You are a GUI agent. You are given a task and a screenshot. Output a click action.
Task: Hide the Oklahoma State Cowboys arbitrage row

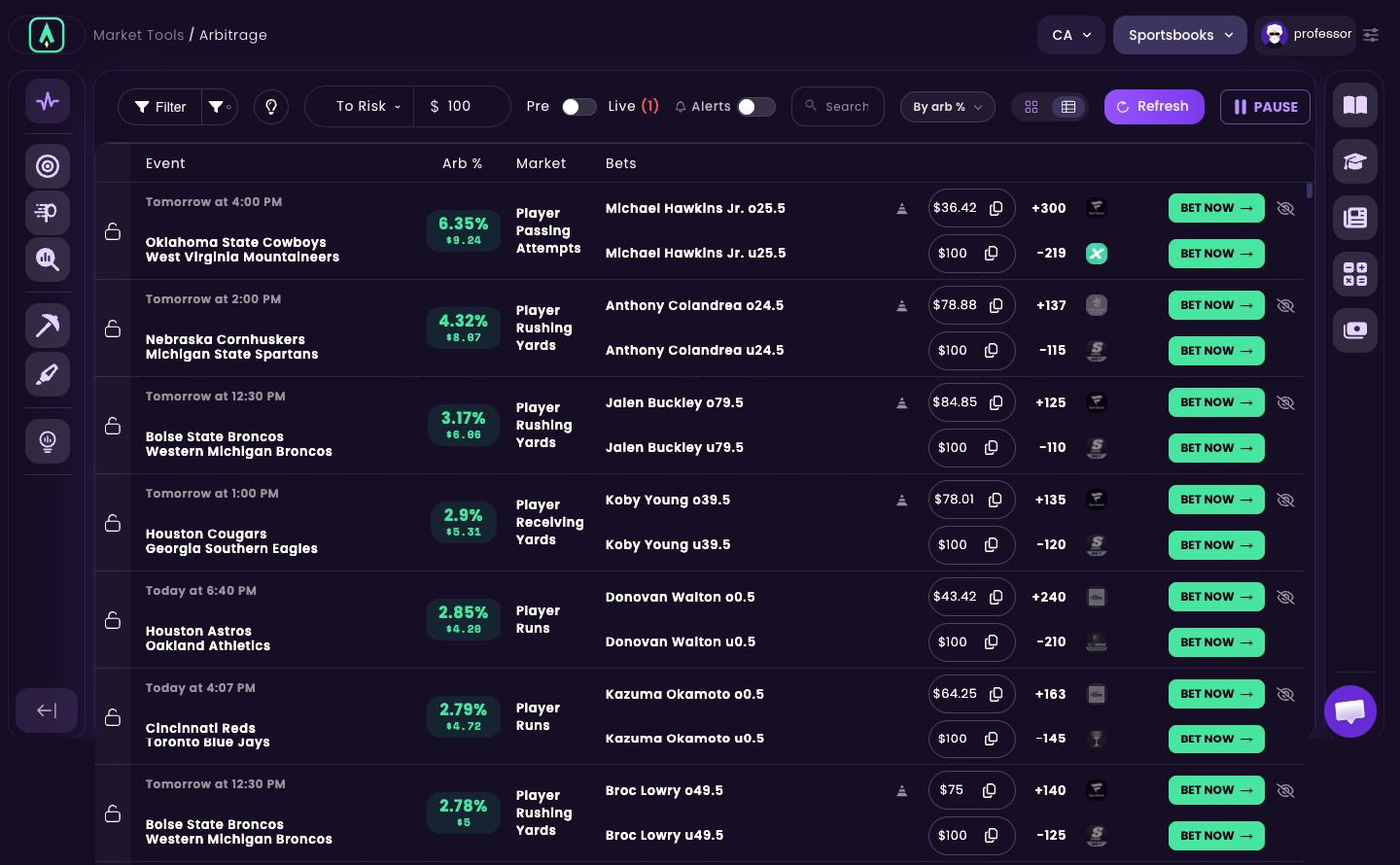point(1285,208)
